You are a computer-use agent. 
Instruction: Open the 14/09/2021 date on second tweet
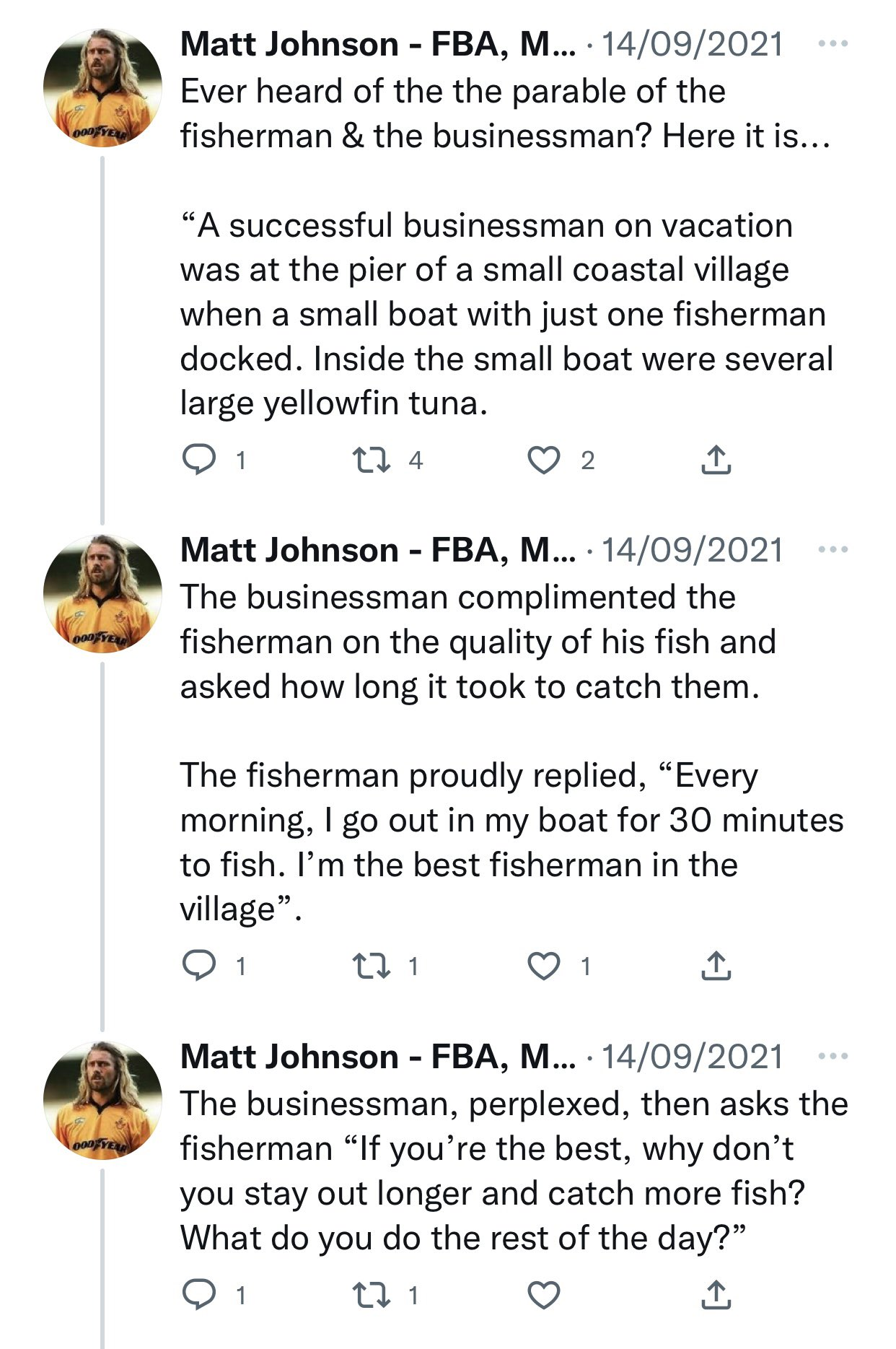click(x=691, y=550)
